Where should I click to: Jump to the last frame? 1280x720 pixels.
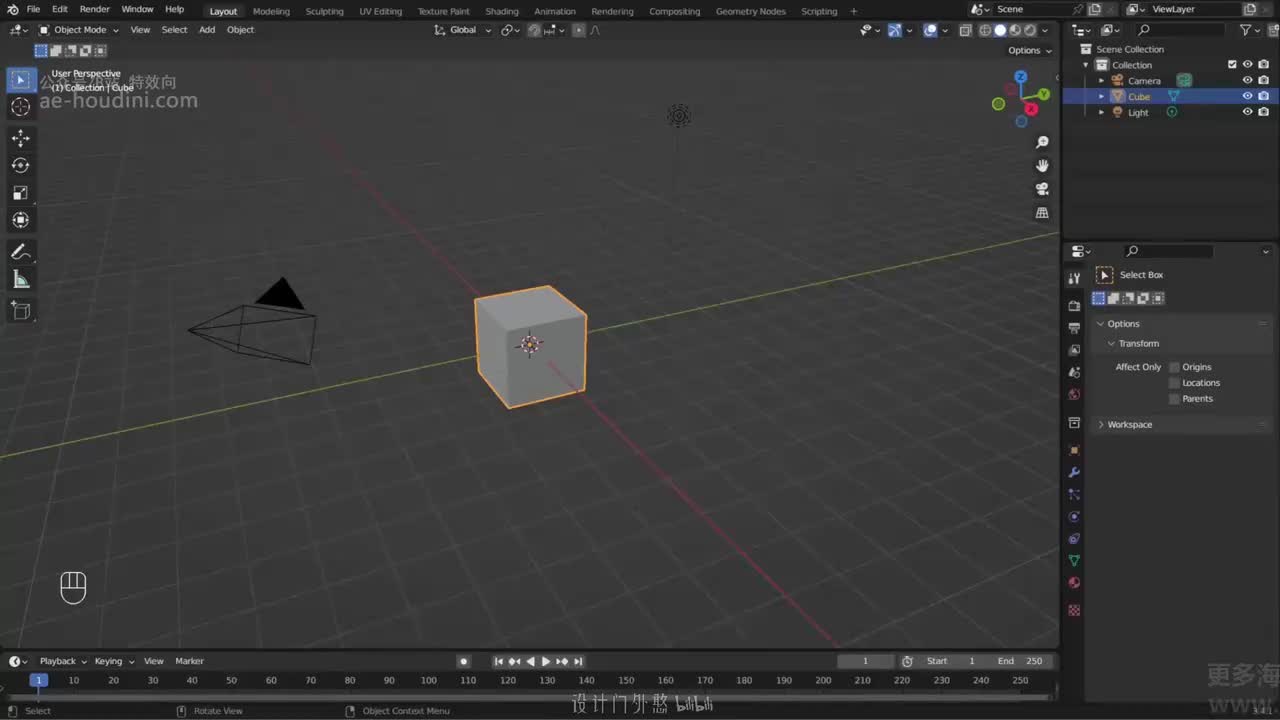coord(578,661)
